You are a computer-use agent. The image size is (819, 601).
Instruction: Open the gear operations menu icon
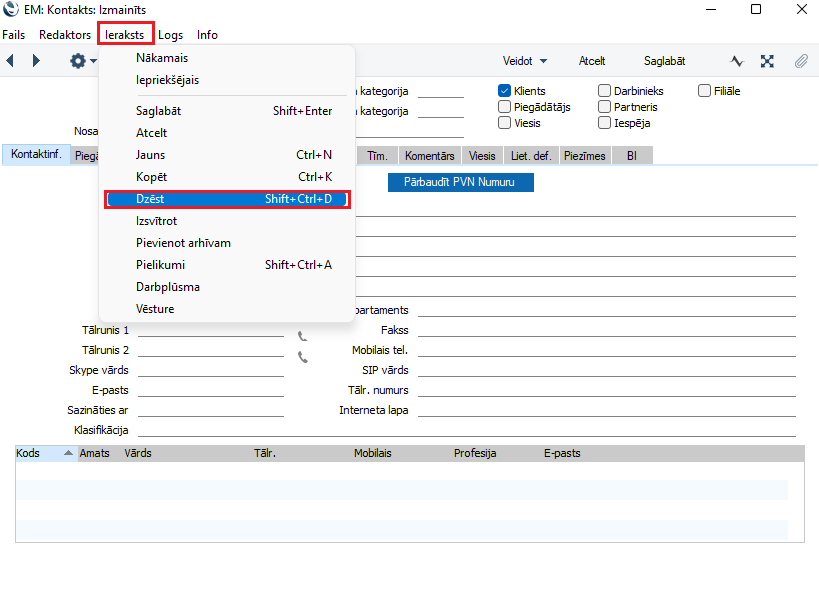(79, 61)
